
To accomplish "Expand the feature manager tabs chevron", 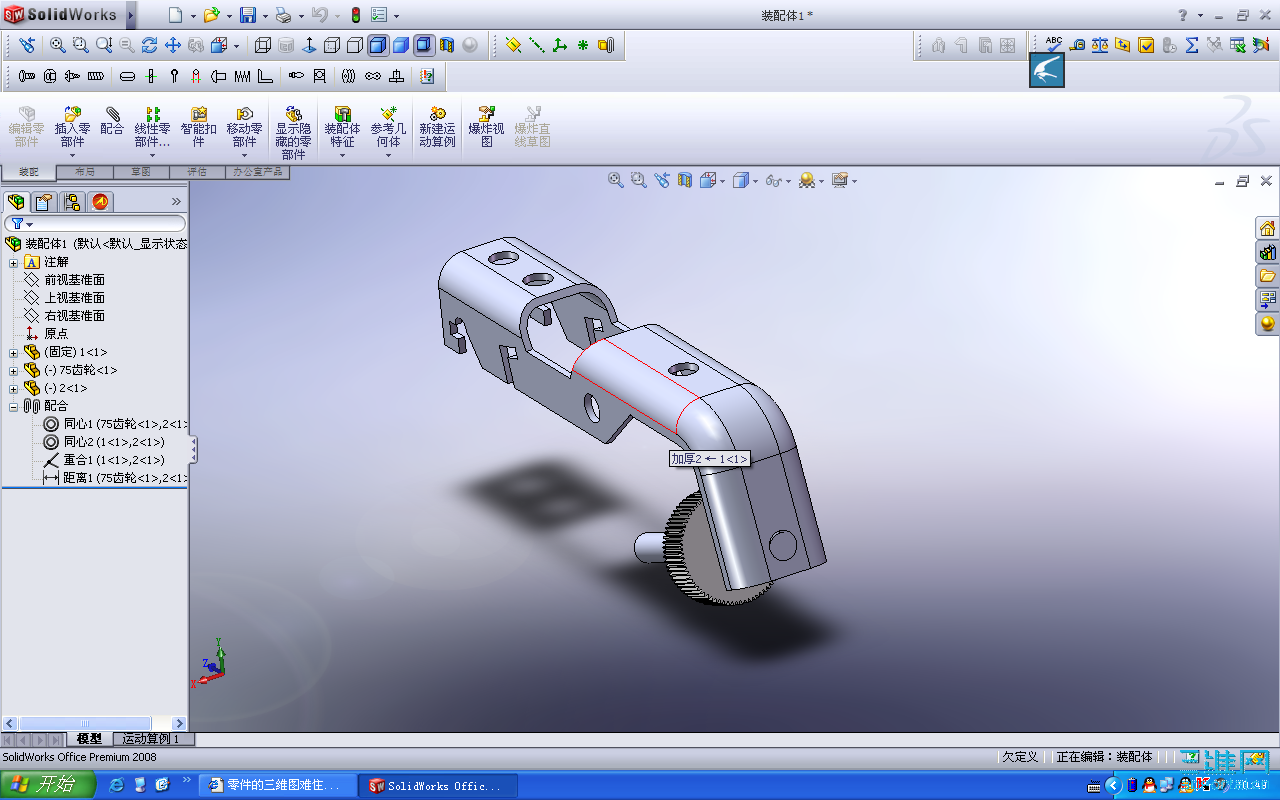I will (177, 202).
